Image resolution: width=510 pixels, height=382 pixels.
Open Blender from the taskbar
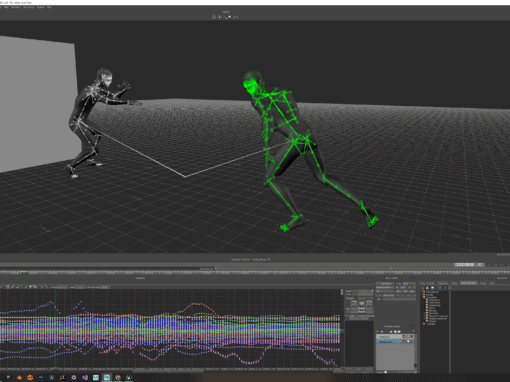click(x=19, y=377)
